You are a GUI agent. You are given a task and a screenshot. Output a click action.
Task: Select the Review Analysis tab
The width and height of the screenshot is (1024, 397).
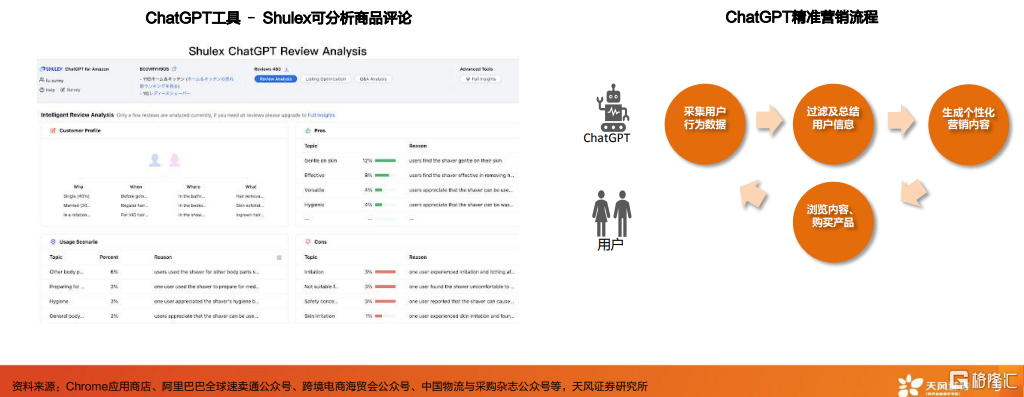(x=276, y=79)
